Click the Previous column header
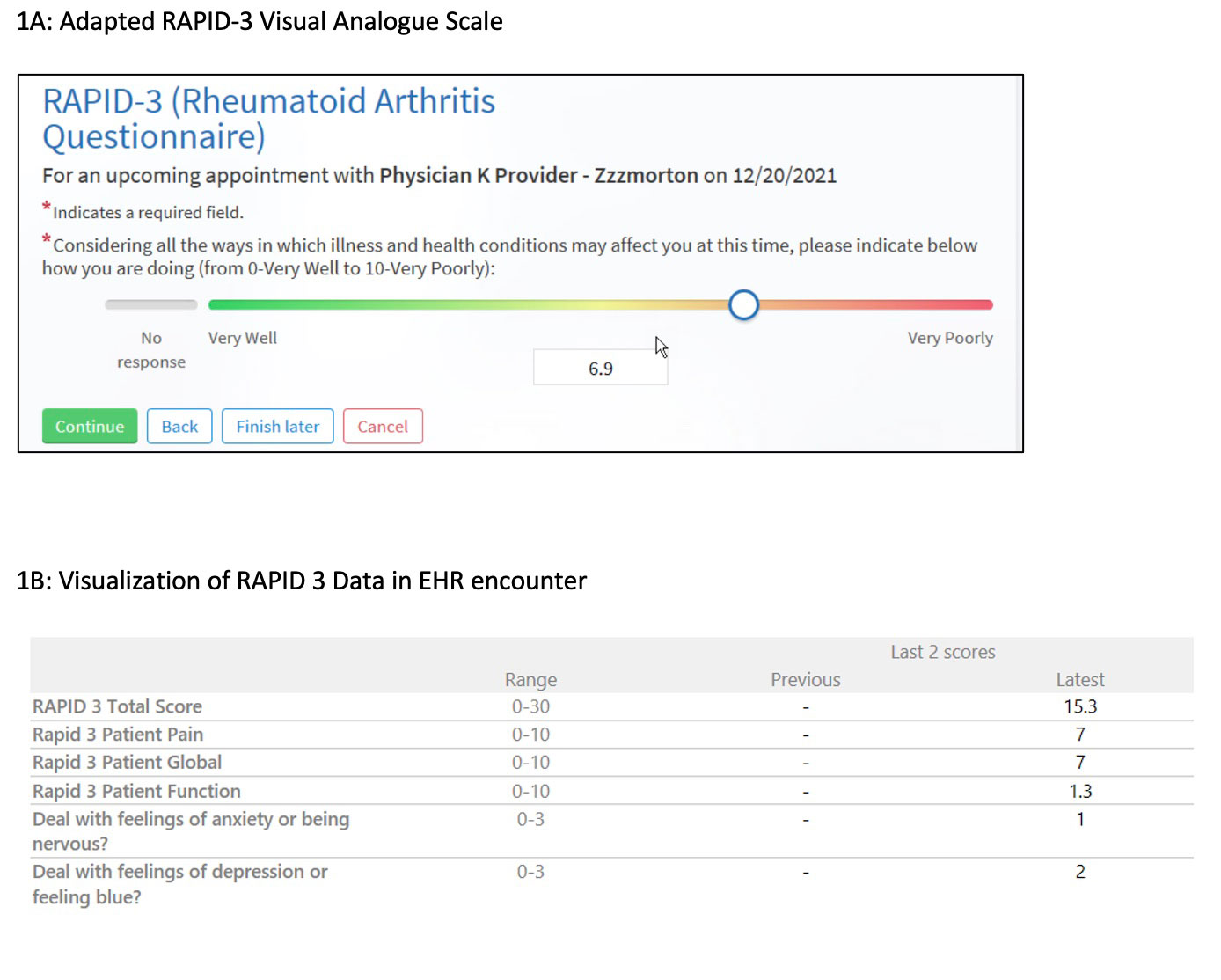This screenshot has height=980, width=1221. point(805,680)
